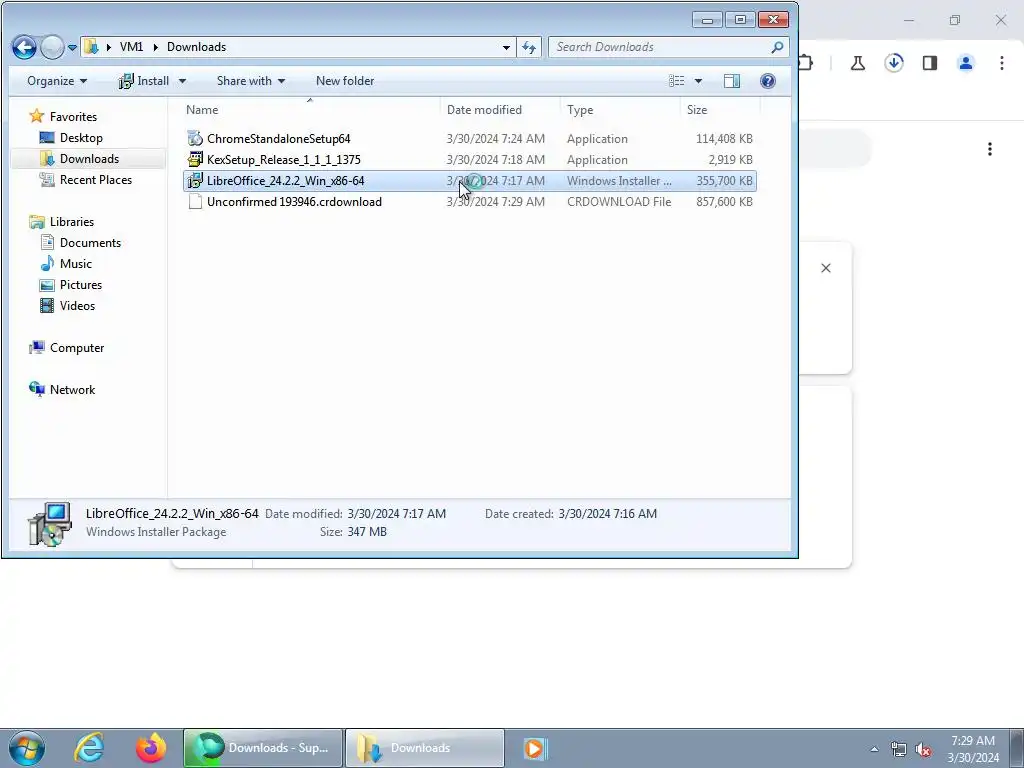Dismiss the Chrome card with X
Screen dimensions: 1024x768
click(x=825, y=268)
